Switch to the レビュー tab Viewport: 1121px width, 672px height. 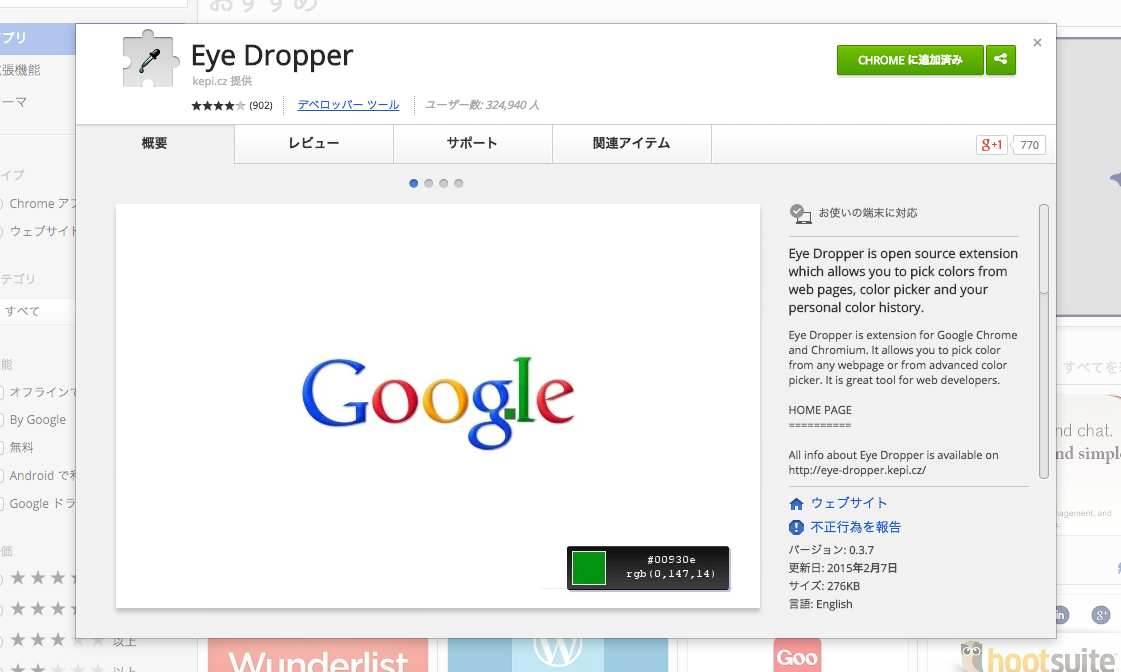coord(314,143)
